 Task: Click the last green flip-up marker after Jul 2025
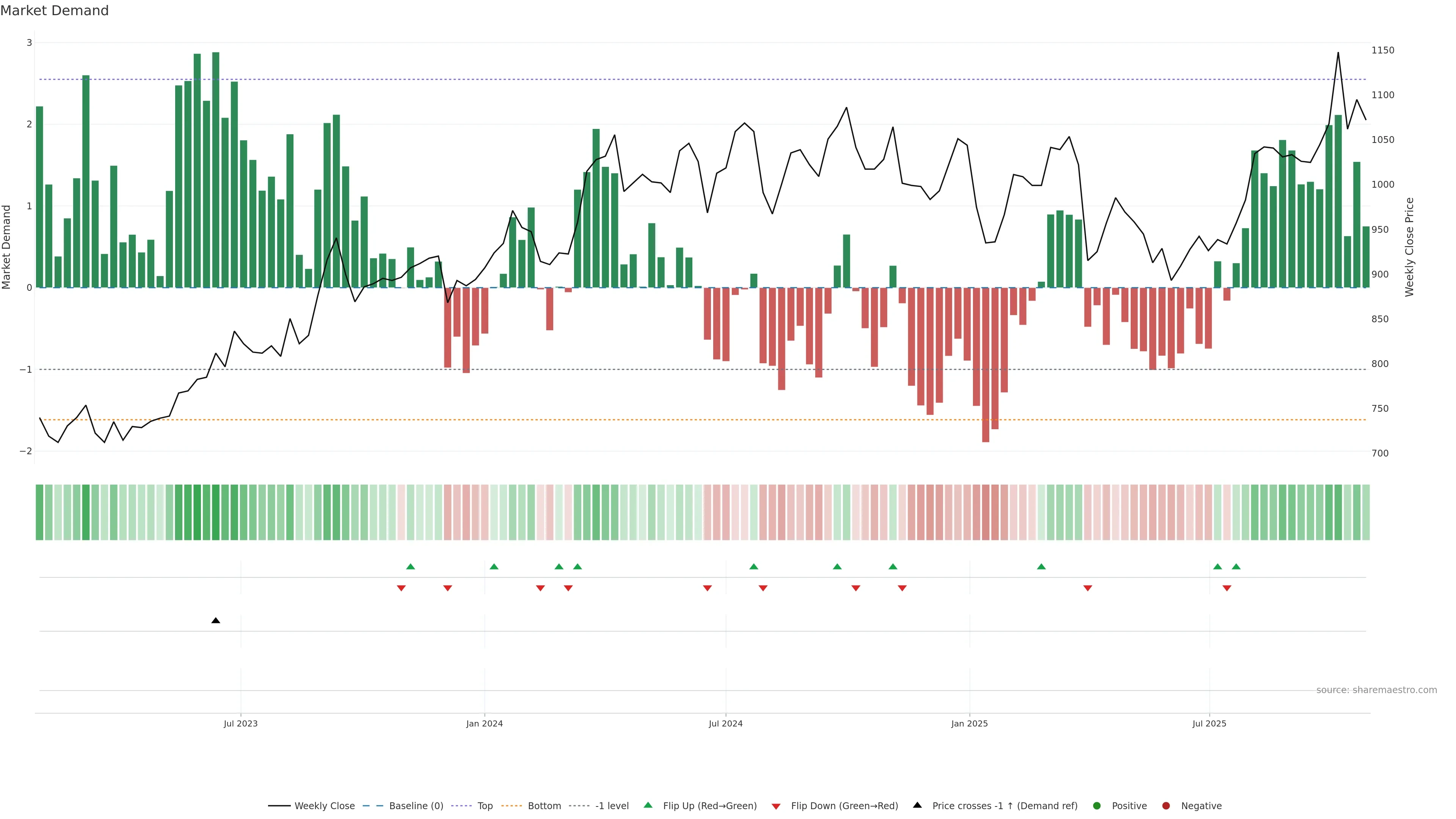pos(1236,566)
